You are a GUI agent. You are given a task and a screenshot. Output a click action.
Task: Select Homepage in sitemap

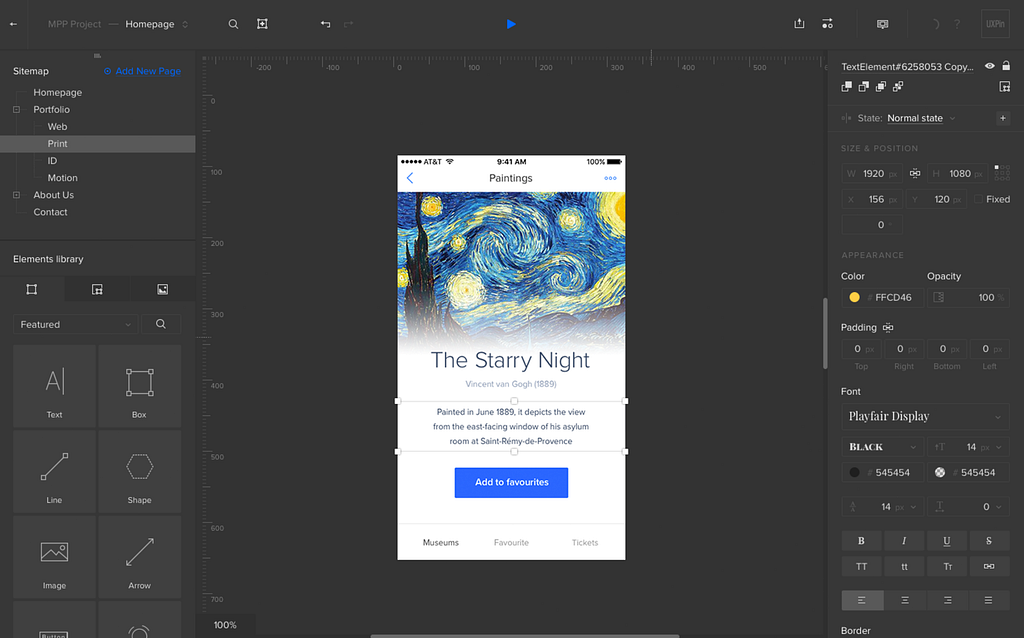pos(57,93)
